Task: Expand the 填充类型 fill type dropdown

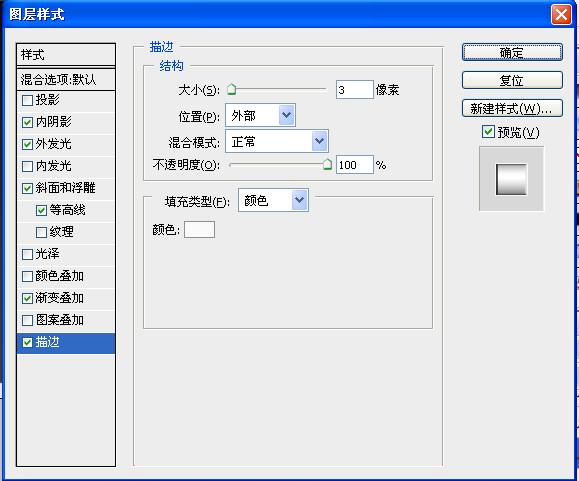Action: click(273, 200)
